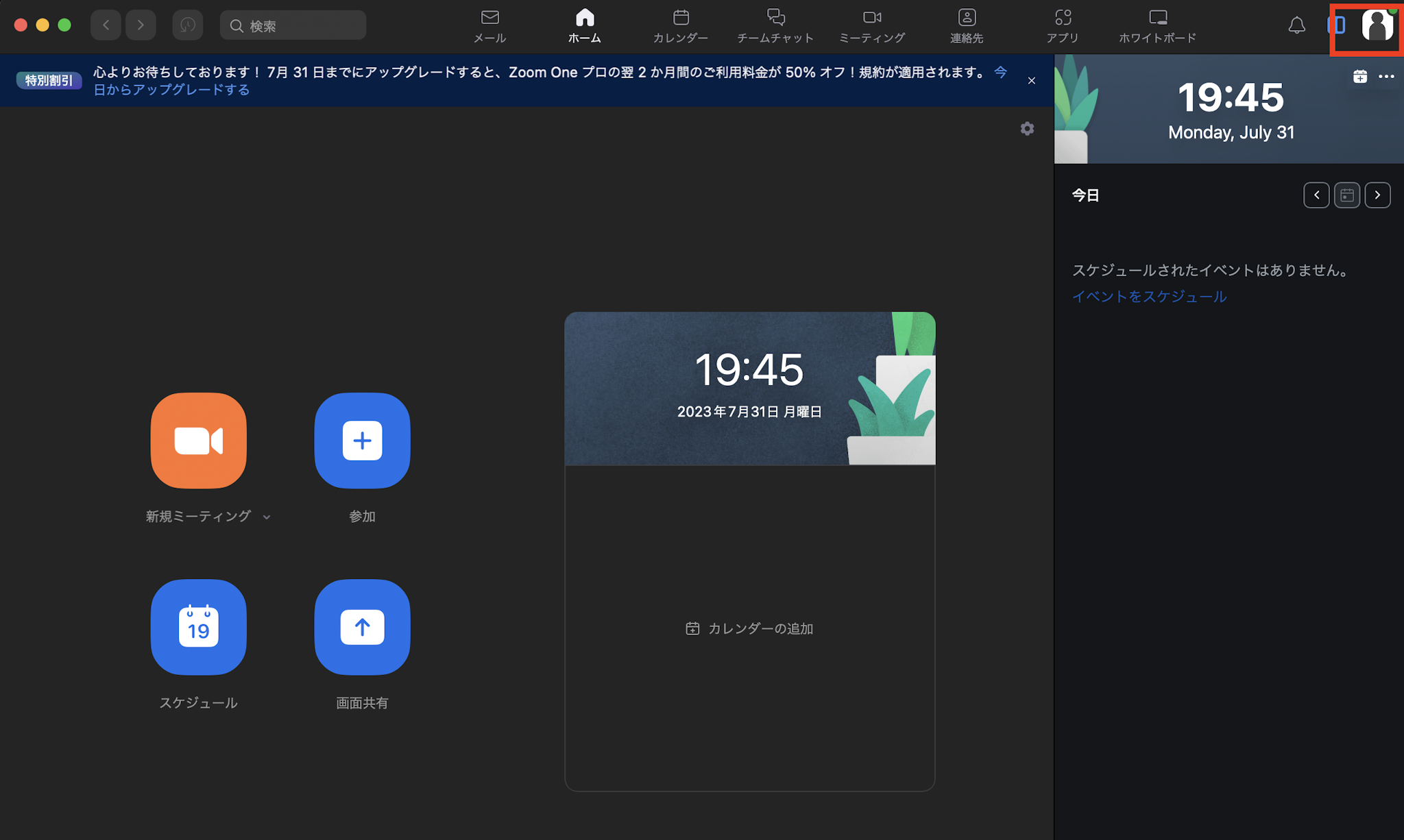Click カレンダーの追加 button

coord(749,628)
